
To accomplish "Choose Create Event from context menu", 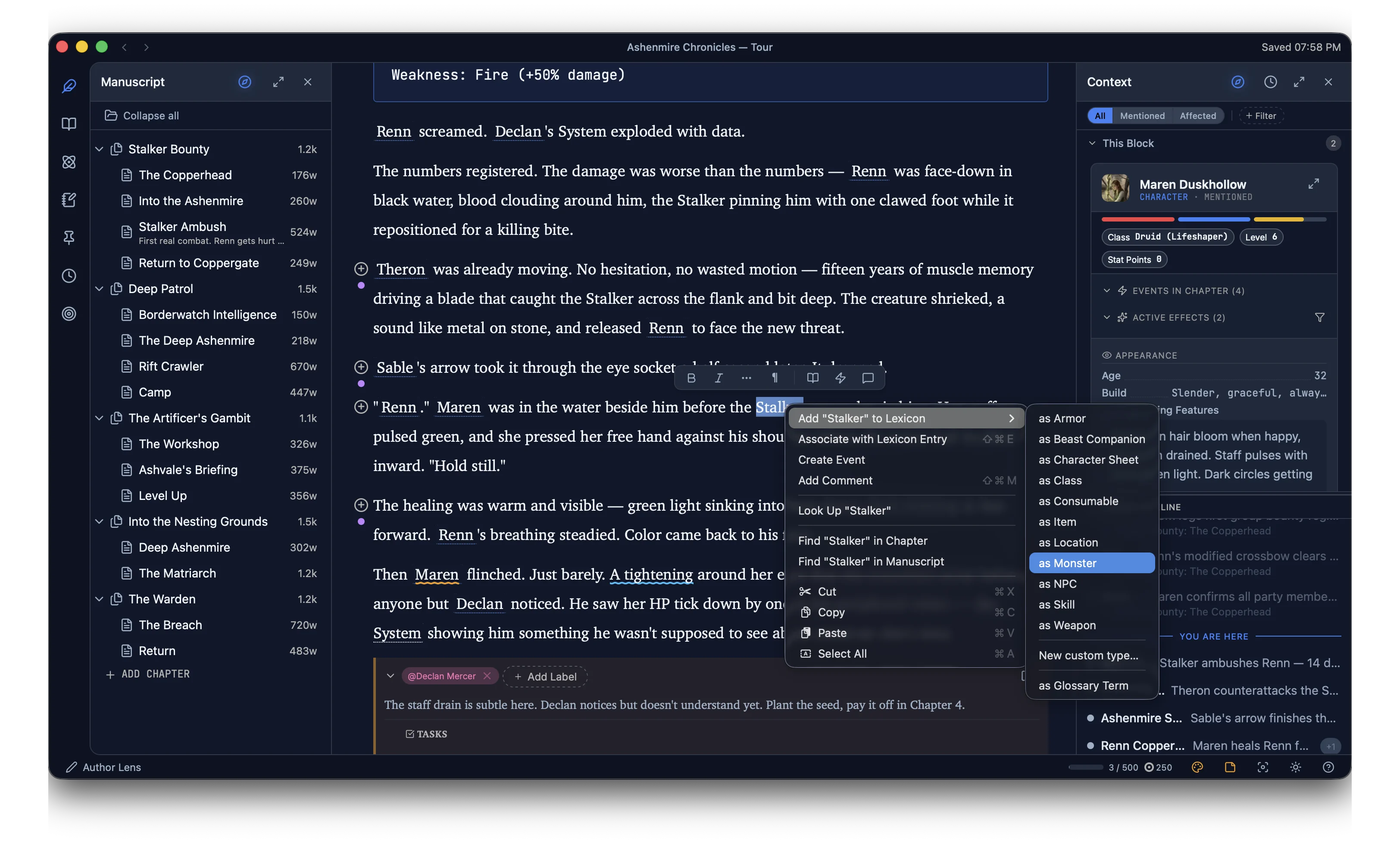I will [x=906, y=460].
